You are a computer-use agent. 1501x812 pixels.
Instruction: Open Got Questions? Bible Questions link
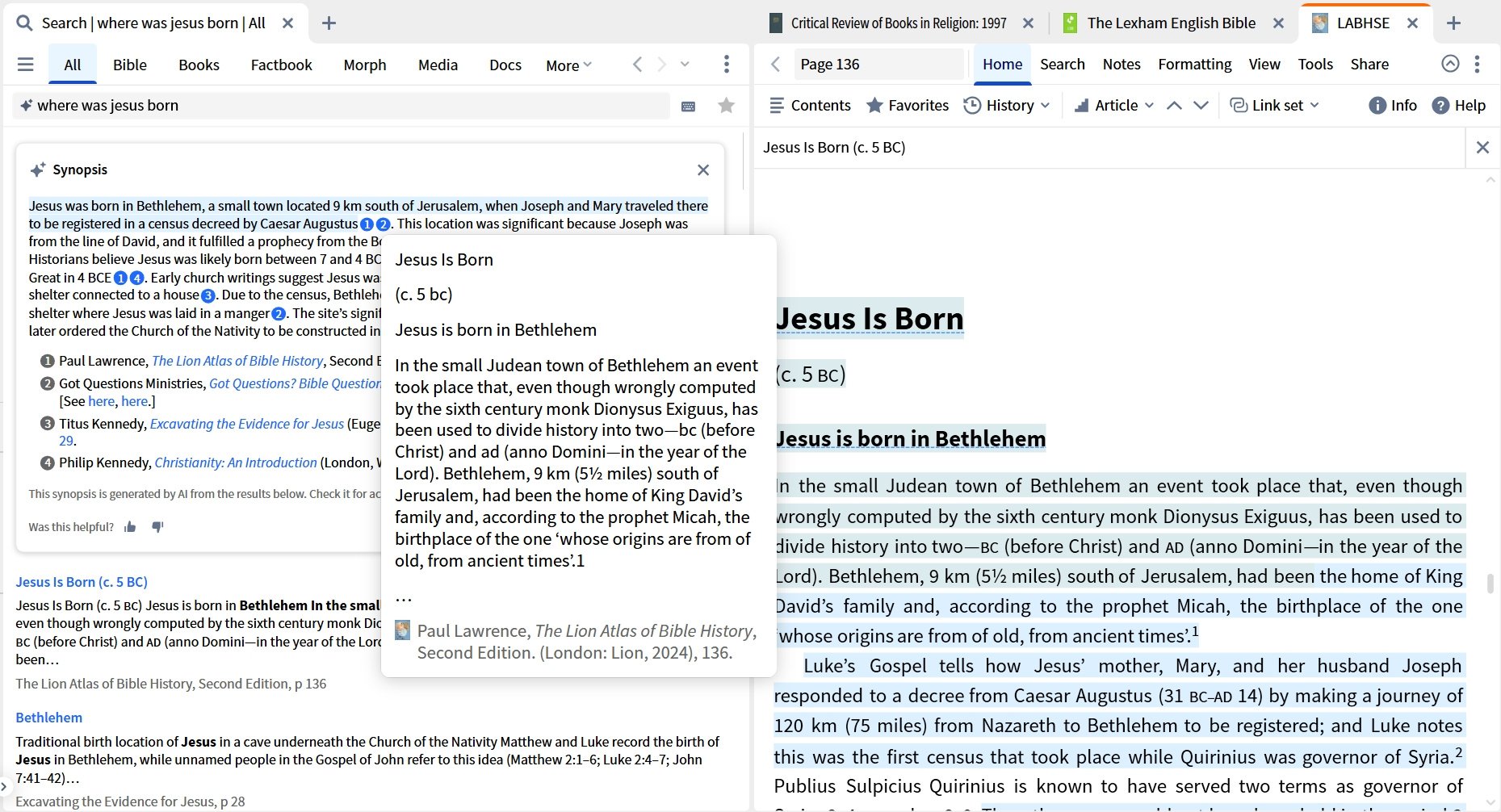tap(295, 383)
